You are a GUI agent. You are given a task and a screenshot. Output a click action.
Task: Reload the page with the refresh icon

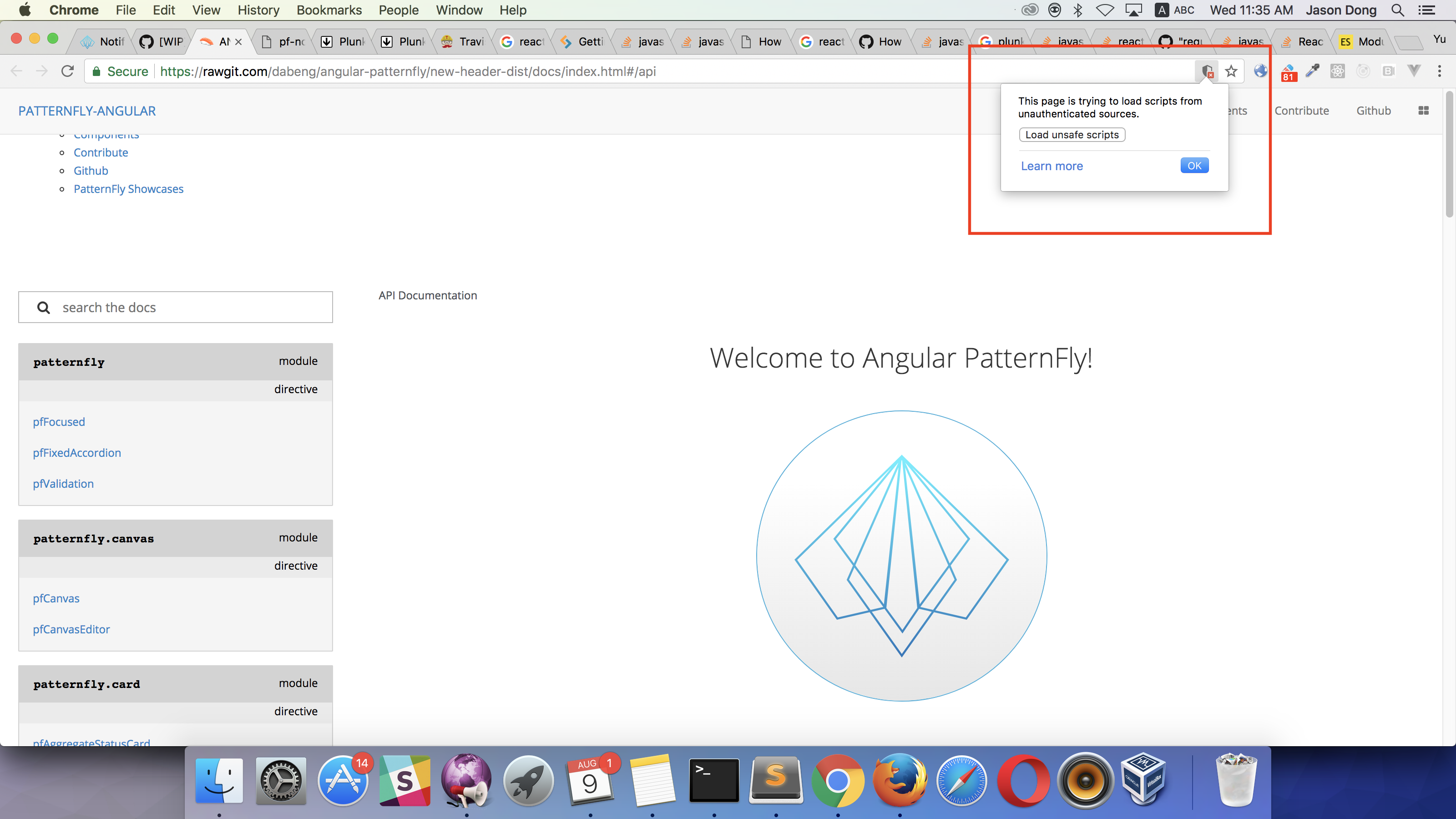67,71
